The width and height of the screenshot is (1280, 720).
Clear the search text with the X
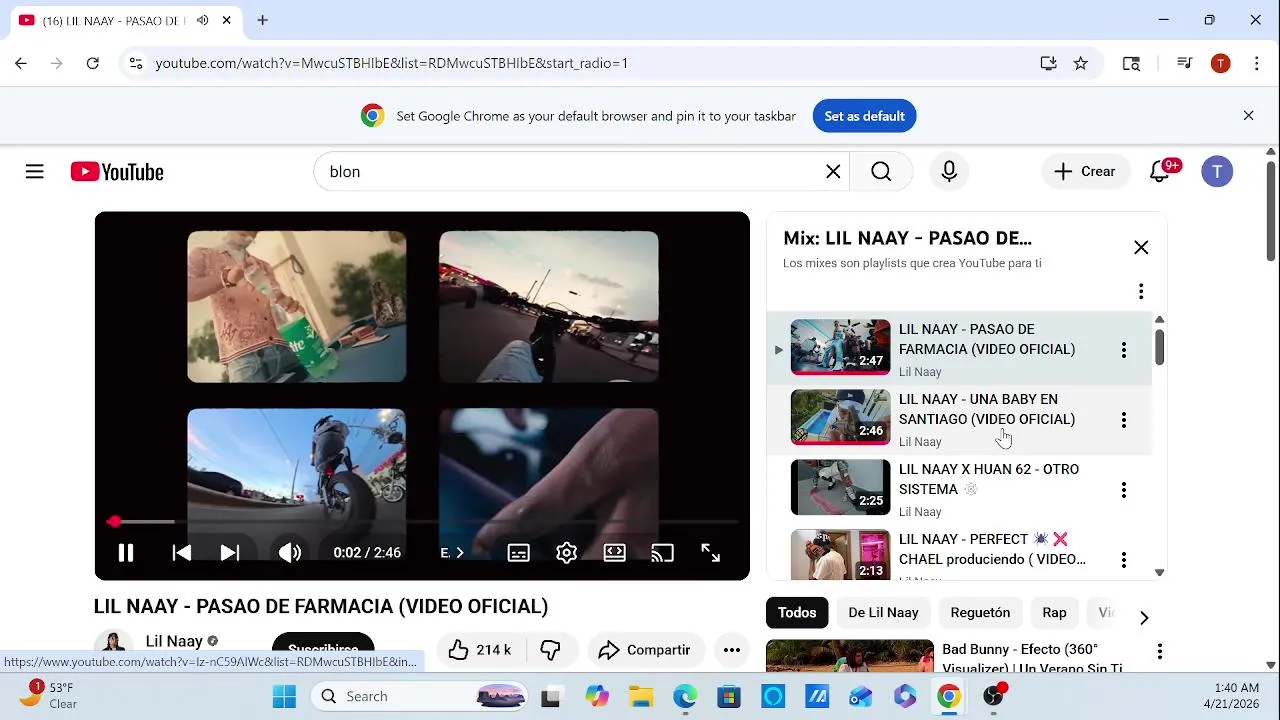(x=833, y=172)
